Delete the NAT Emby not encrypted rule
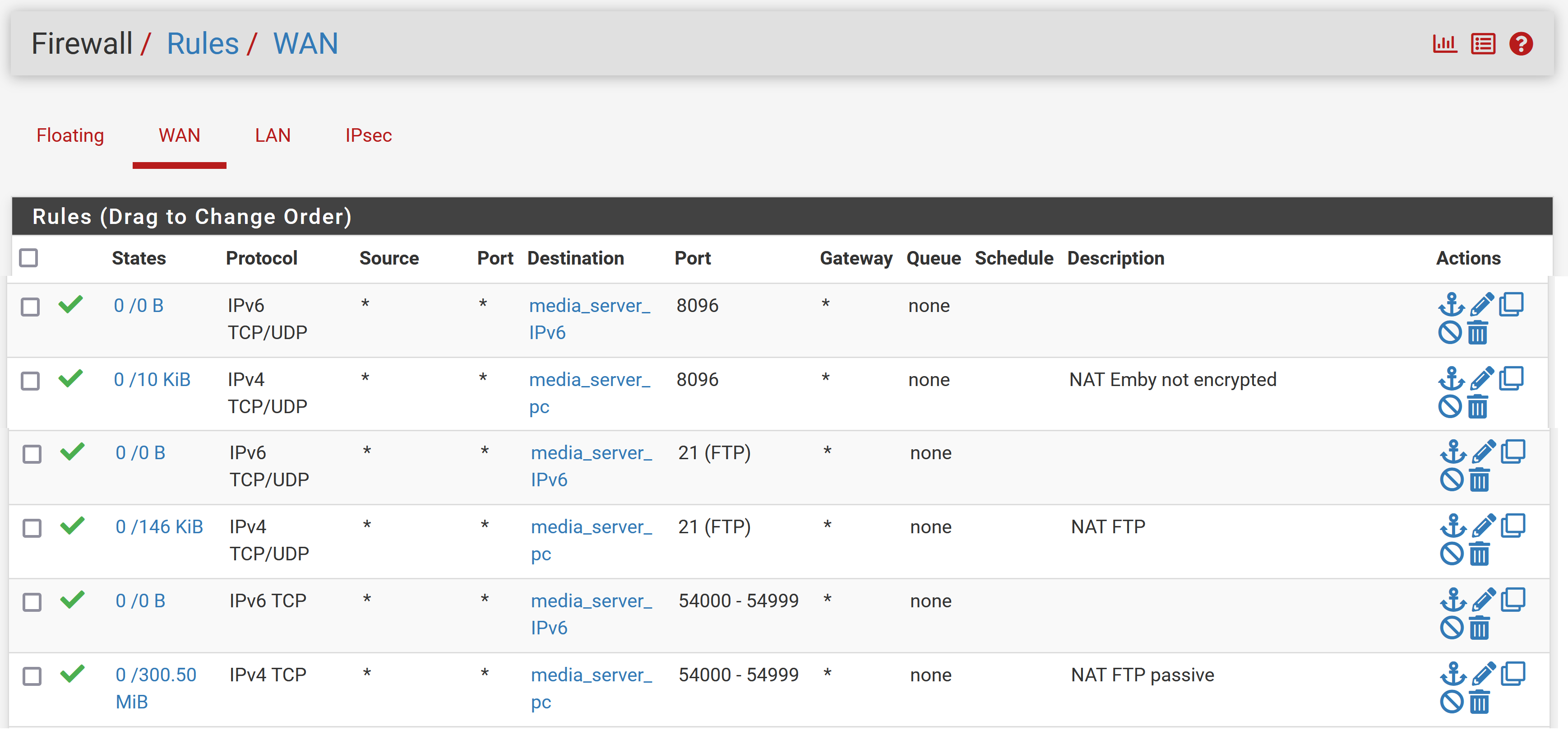Image resolution: width=1568 pixels, height=731 pixels. (x=1477, y=407)
